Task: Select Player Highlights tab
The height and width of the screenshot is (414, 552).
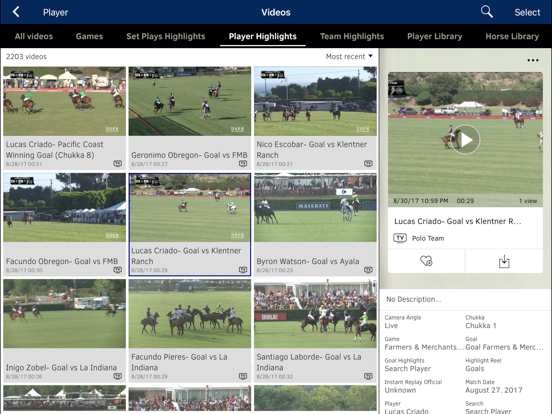Action: pos(263,36)
